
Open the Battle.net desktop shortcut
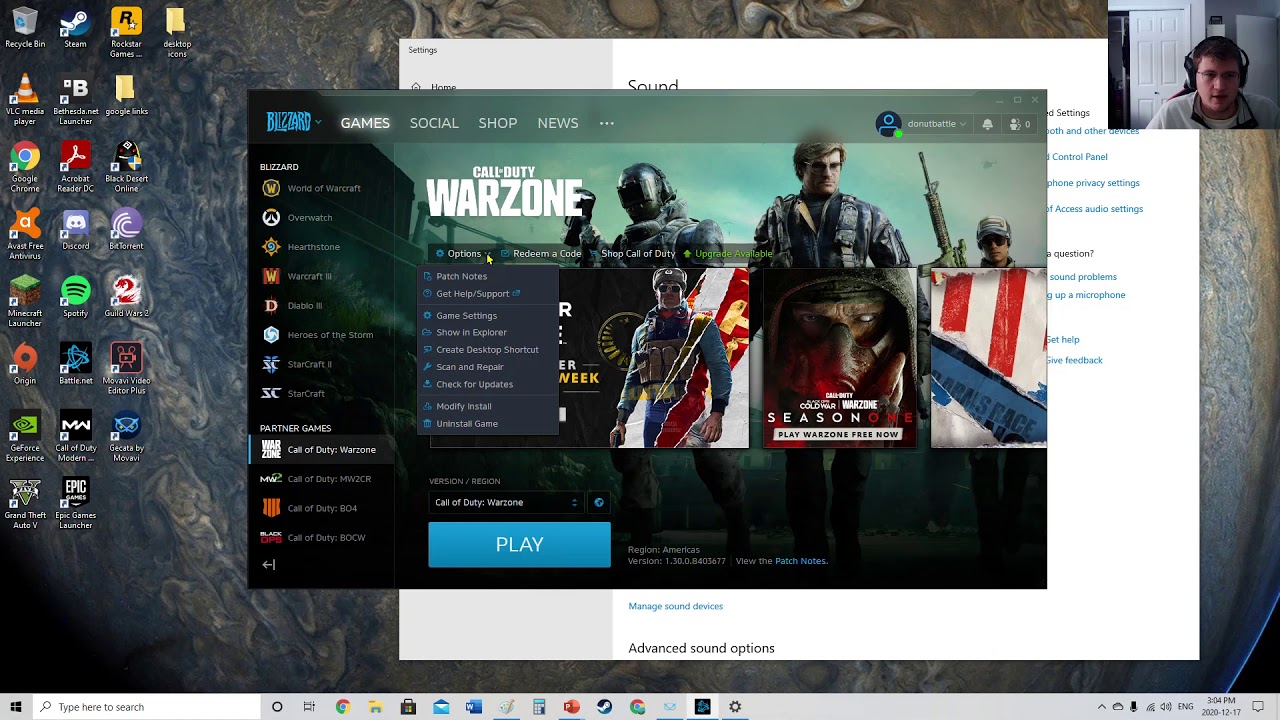coord(75,365)
